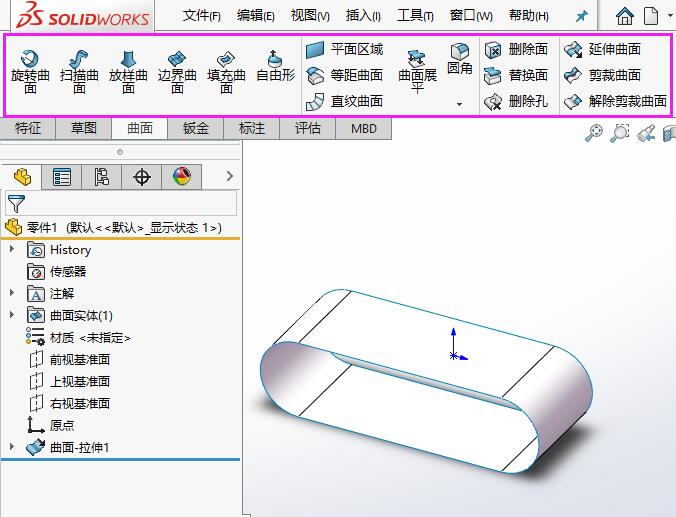Switch to the 钣金 tab
Image resolution: width=676 pixels, height=517 pixels.
coord(196,128)
